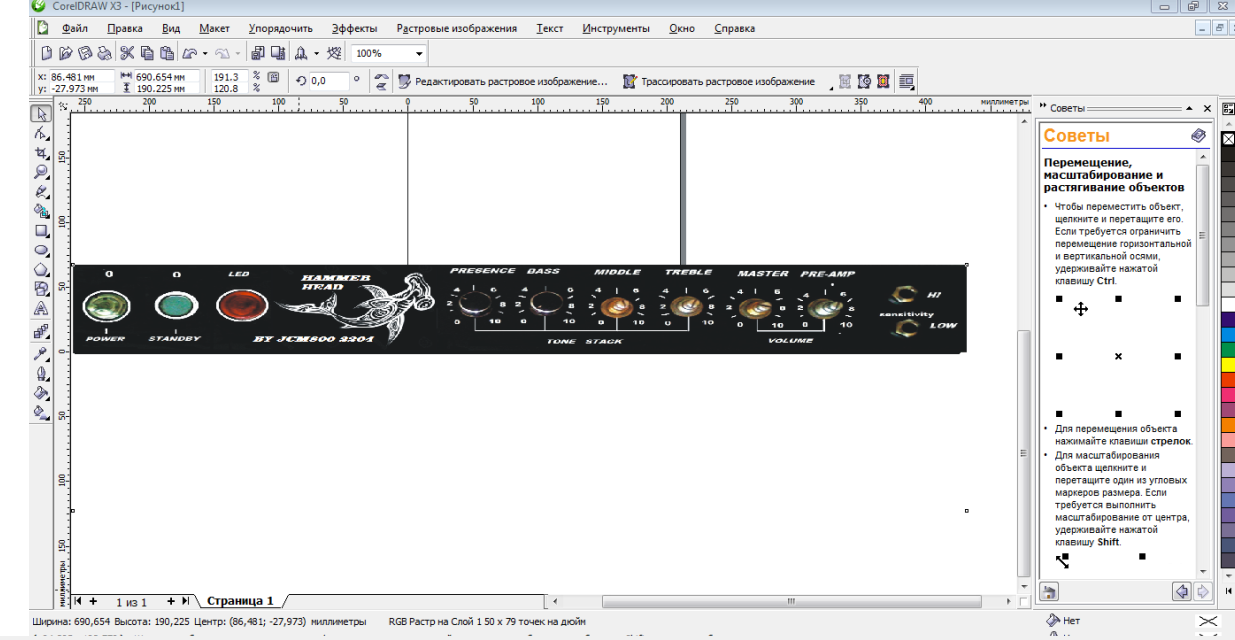Click the Import icon in toolbar
The width and height of the screenshot is (1235, 640).
click(257, 53)
